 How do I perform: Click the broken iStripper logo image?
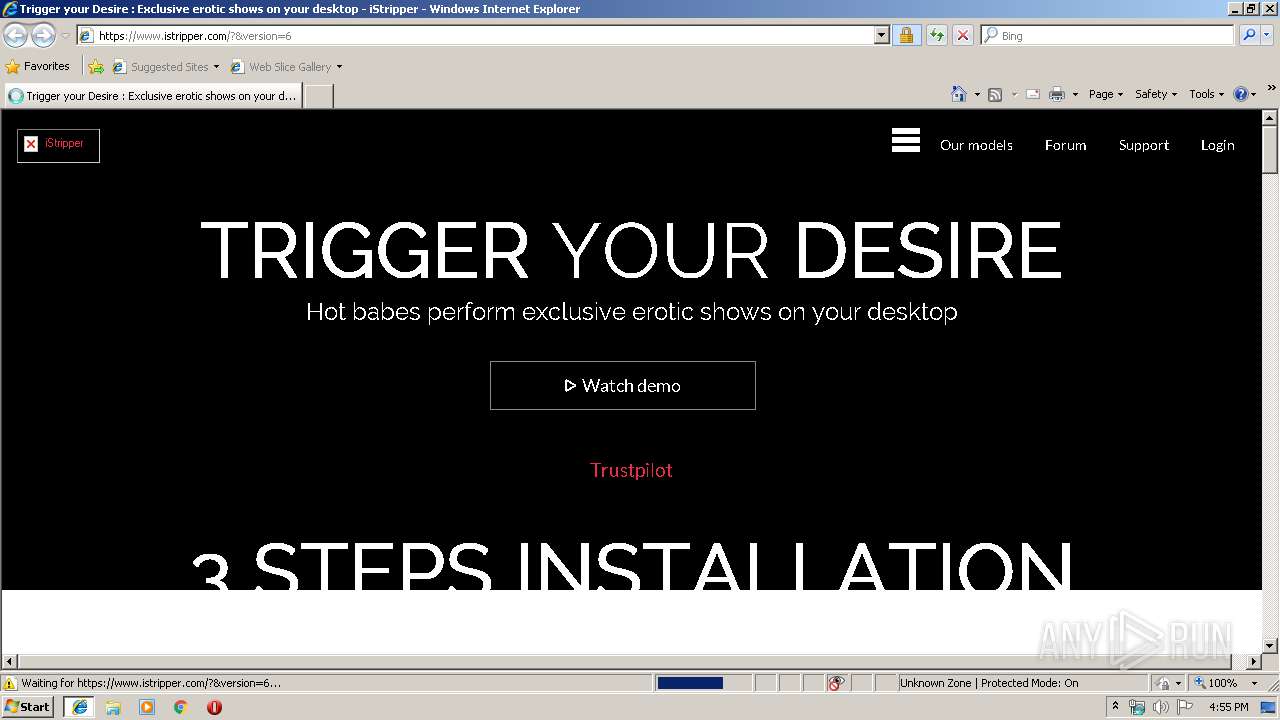(58, 145)
